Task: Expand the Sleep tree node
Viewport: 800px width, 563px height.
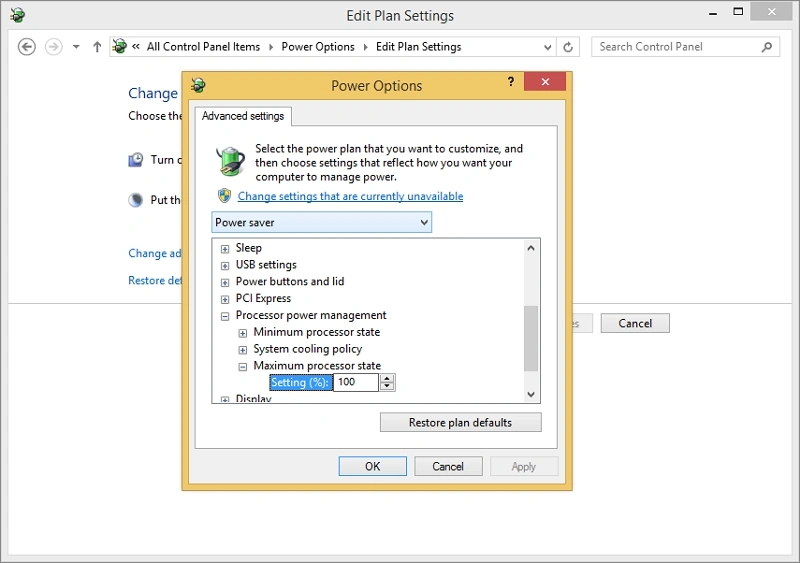Action: tap(224, 249)
